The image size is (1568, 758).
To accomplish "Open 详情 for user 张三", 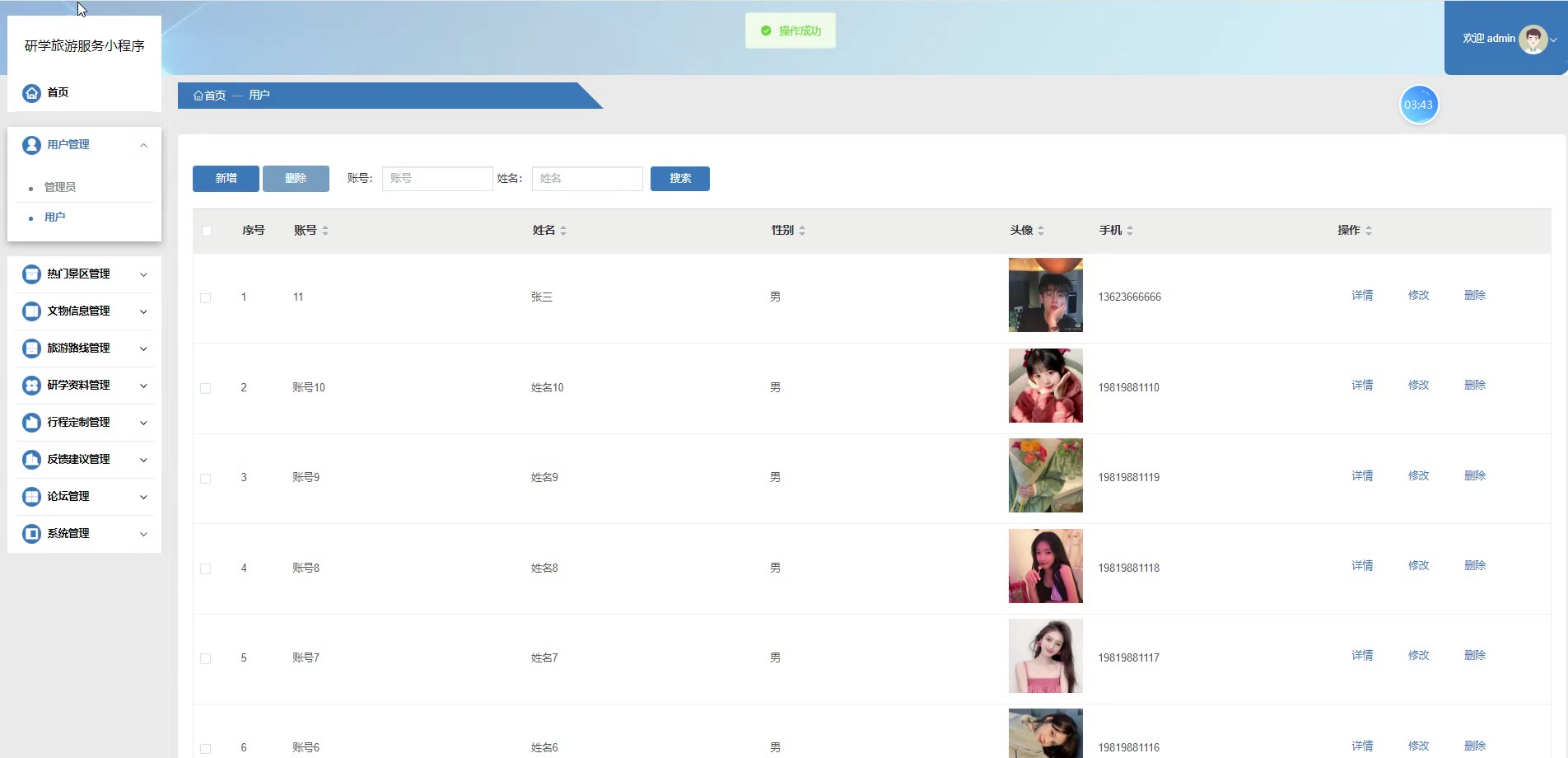I will [1362, 295].
